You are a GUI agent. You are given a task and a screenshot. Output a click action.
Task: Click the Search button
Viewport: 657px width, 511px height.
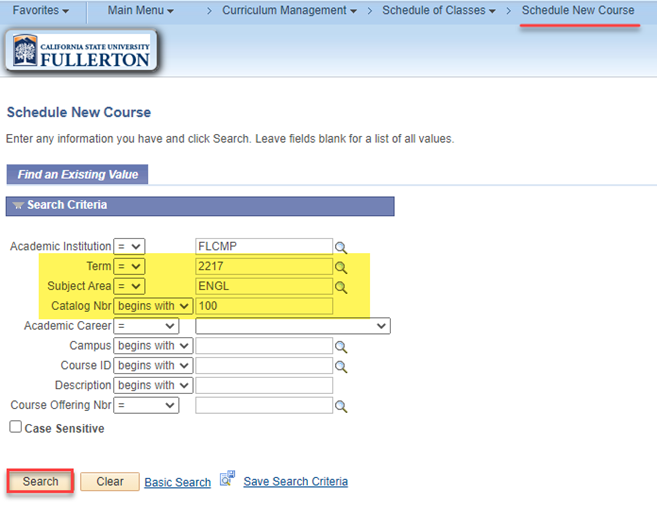point(41,481)
